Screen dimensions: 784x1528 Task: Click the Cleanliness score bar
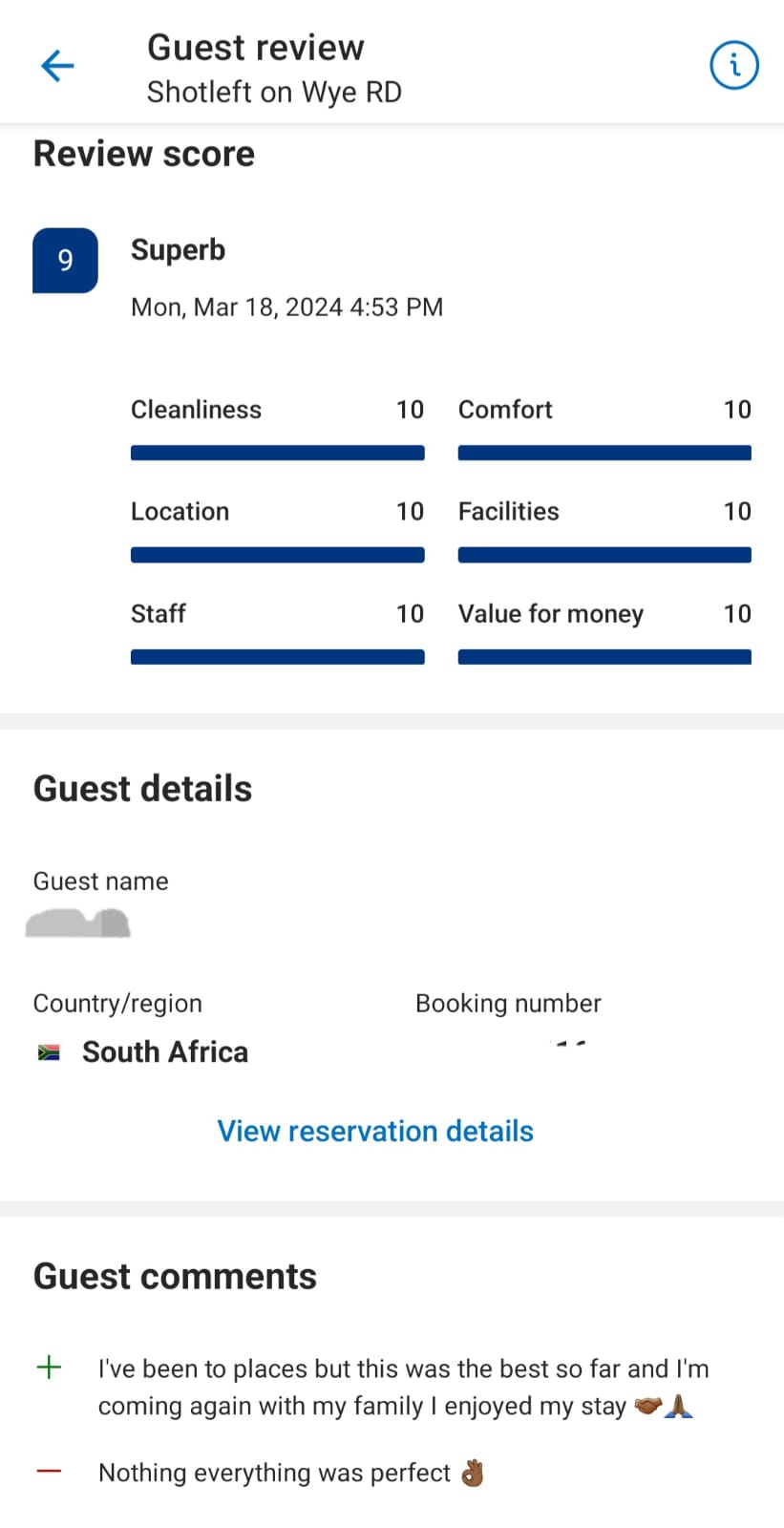[277, 454]
